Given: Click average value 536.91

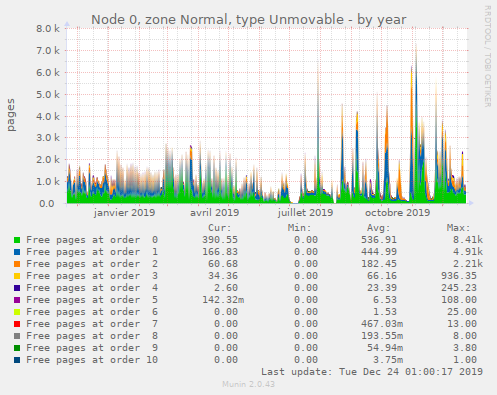Looking at the screenshot, I should pos(379,240).
